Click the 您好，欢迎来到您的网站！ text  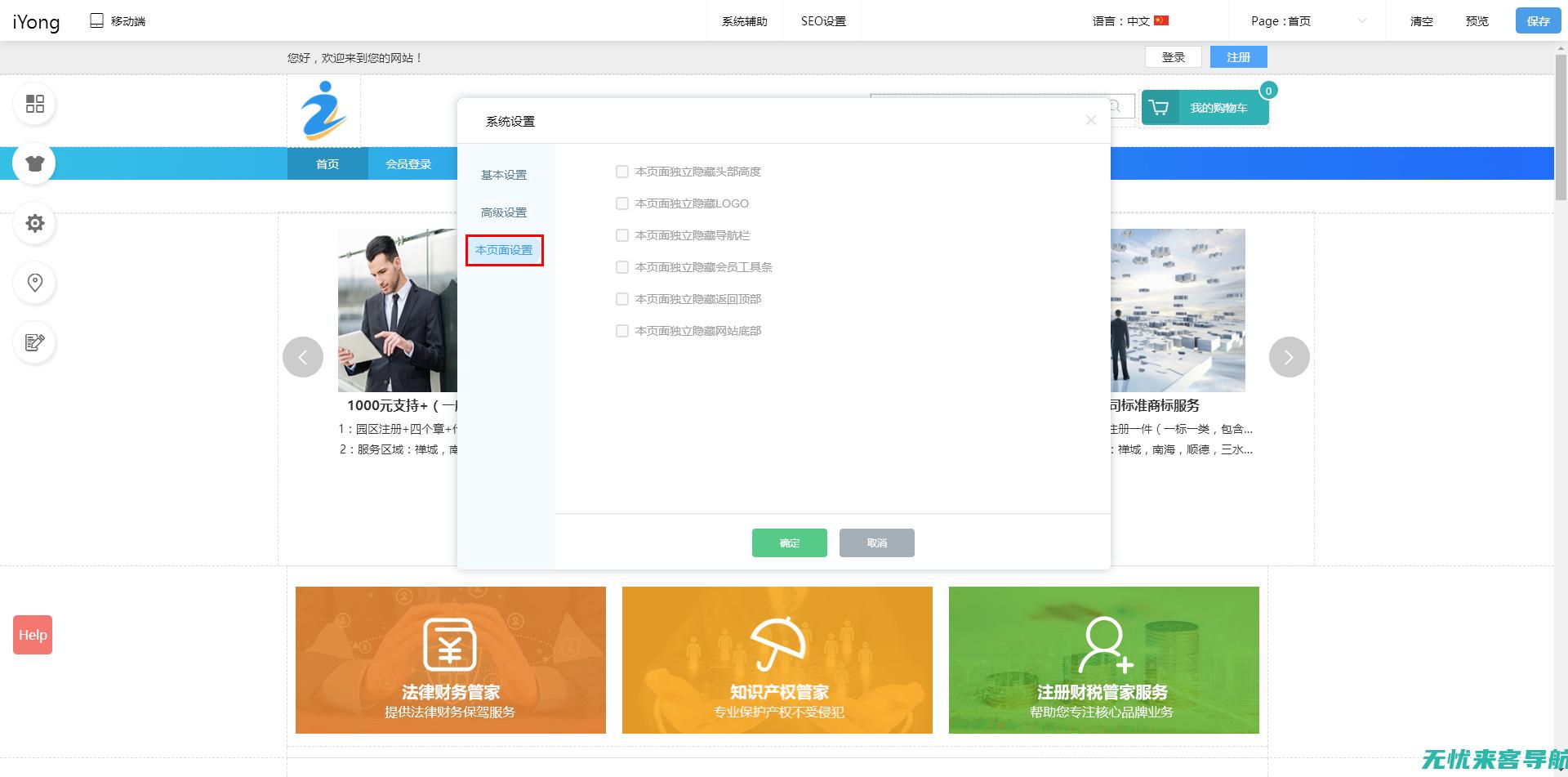pyautogui.click(x=355, y=58)
